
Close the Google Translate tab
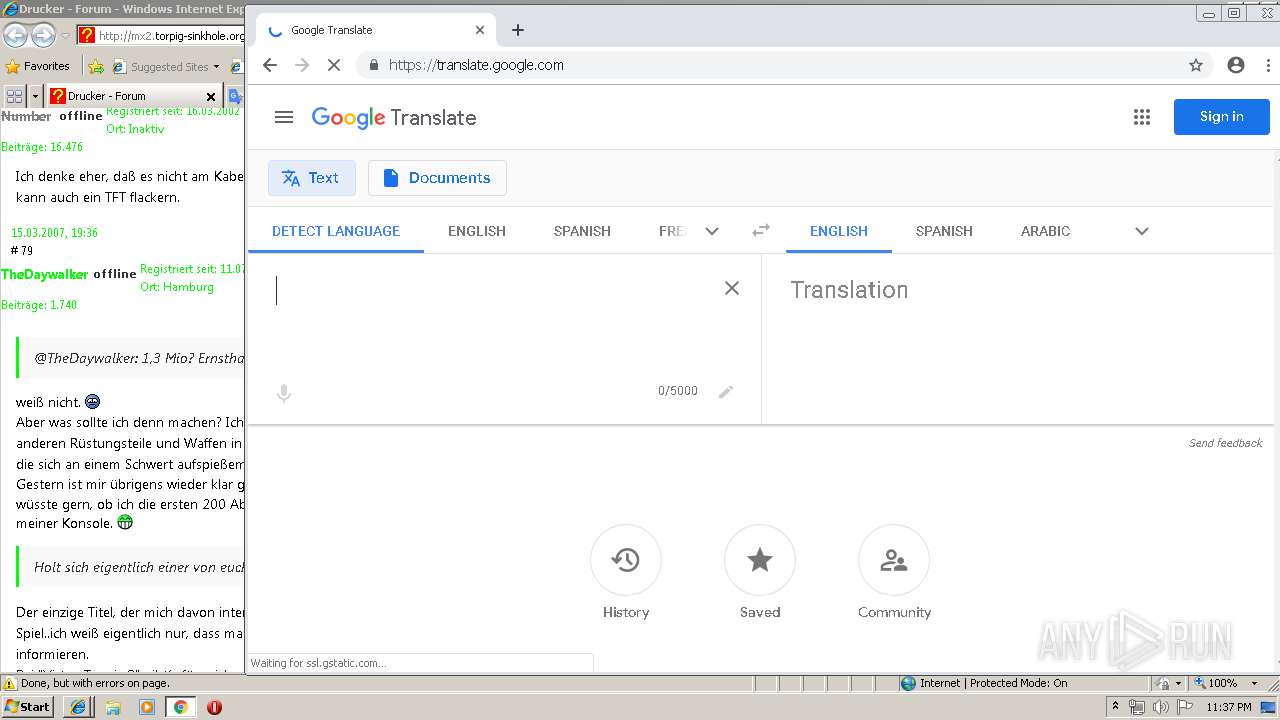tap(480, 30)
